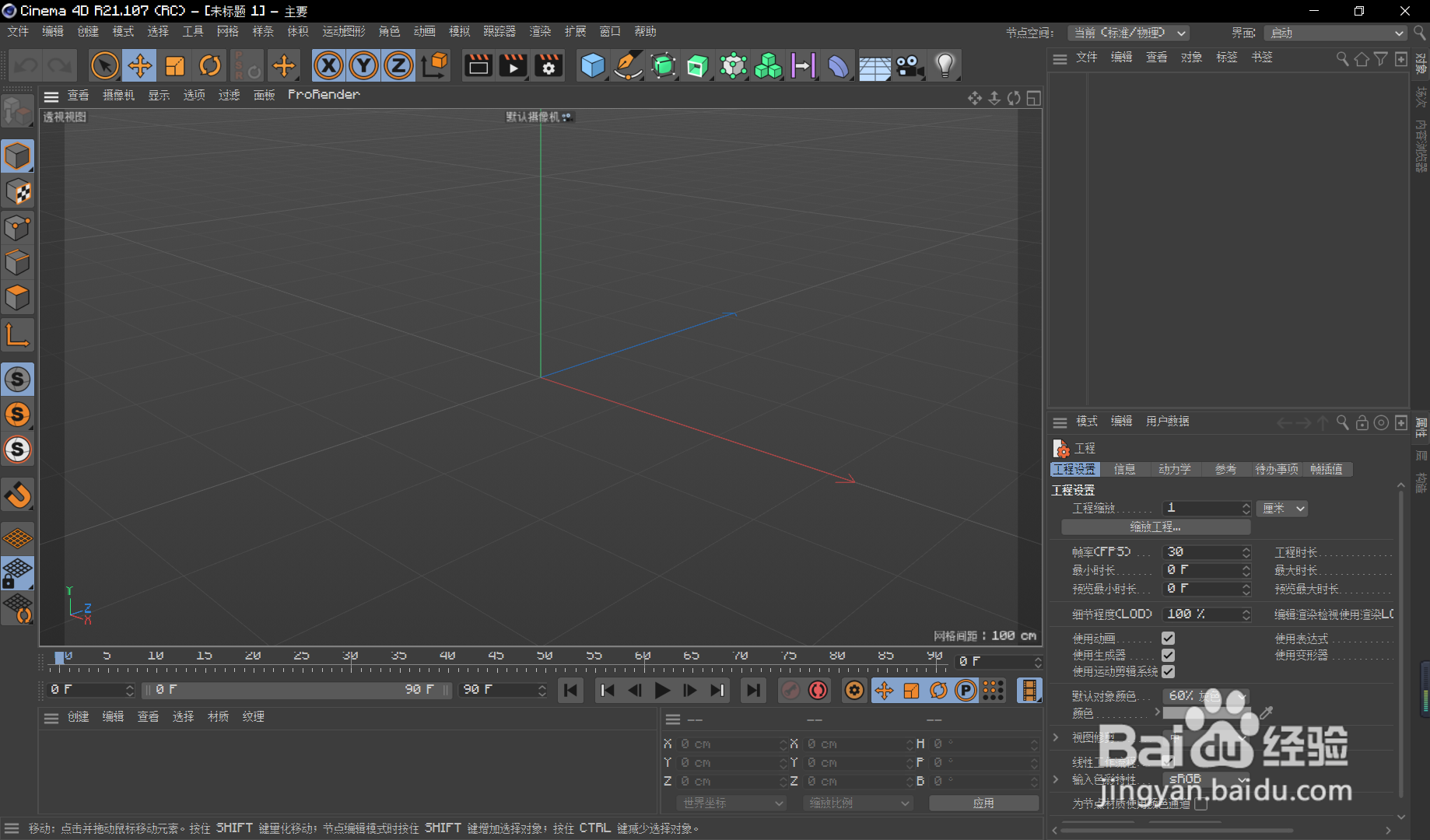This screenshot has height=840, width=1430.
Task: Click the maximize viewport toggle icon
Action: [1034, 98]
